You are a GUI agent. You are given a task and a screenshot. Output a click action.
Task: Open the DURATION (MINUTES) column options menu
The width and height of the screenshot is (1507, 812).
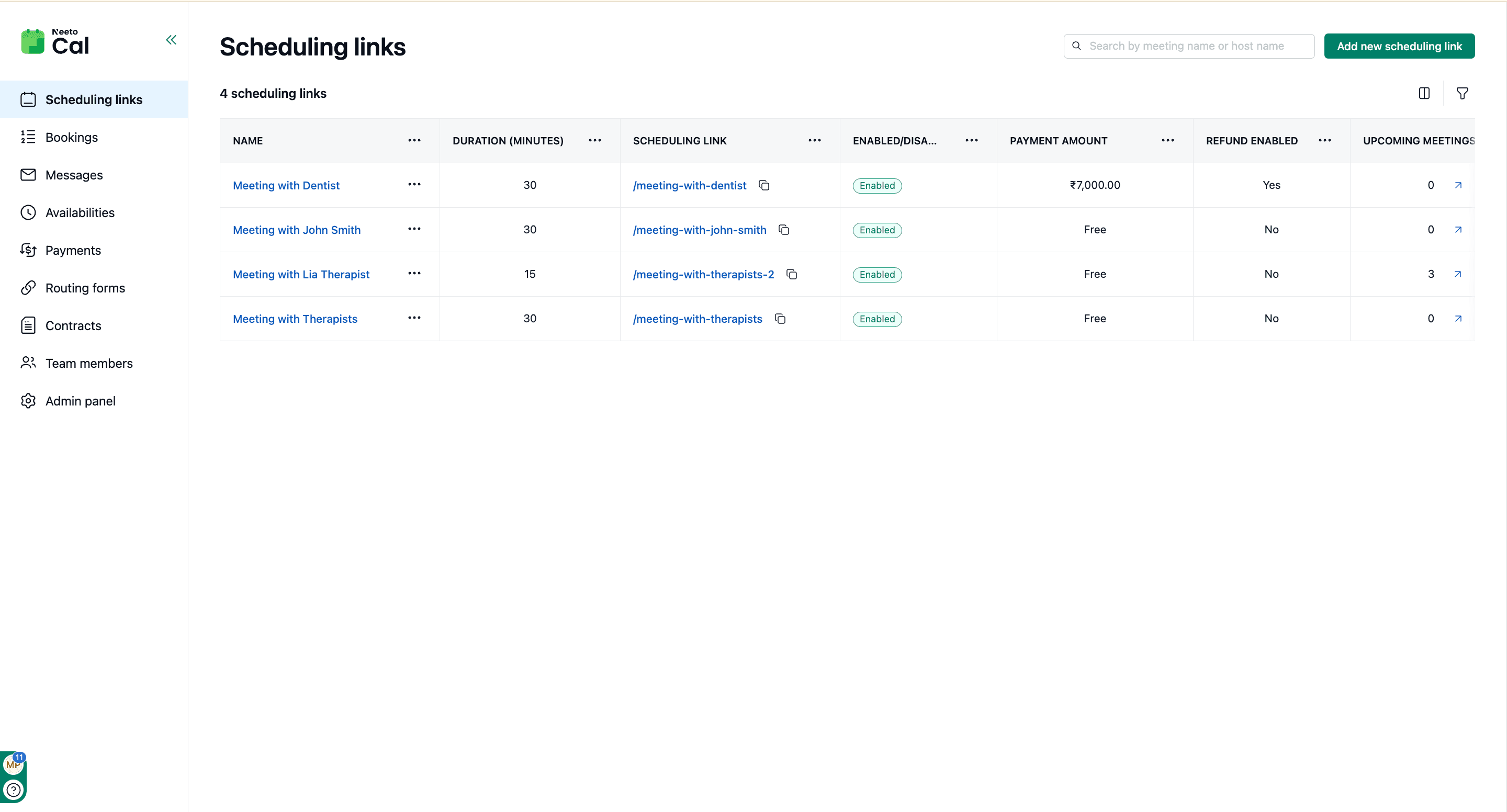click(x=595, y=140)
